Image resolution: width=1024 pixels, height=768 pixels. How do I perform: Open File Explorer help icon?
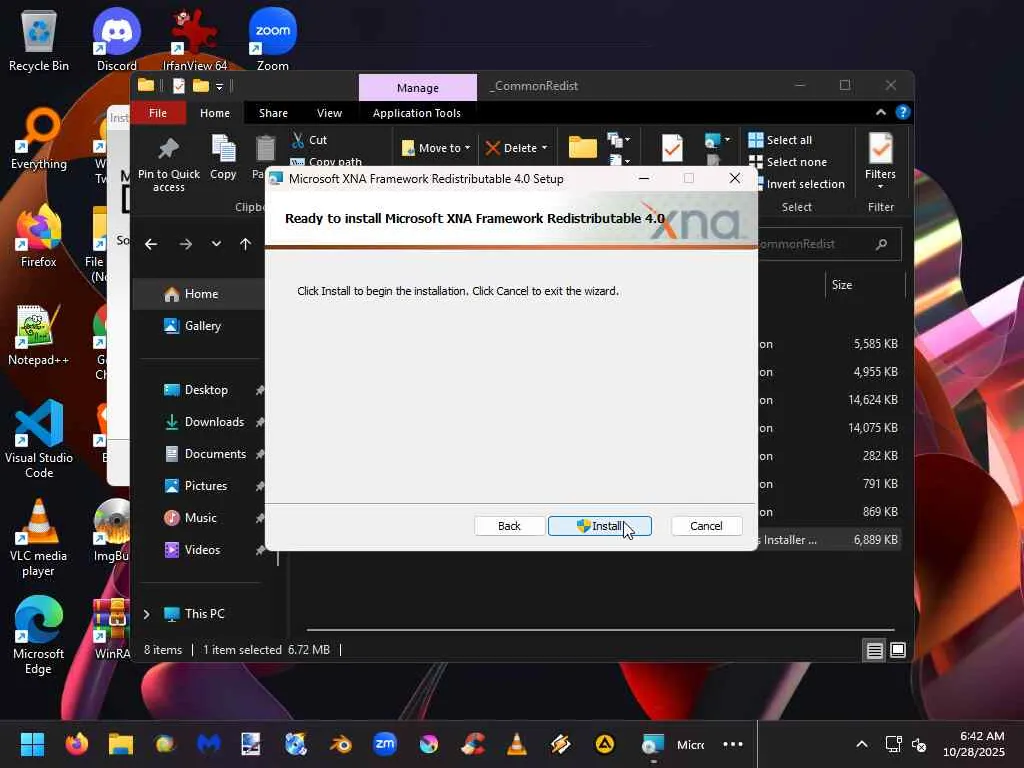903,112
